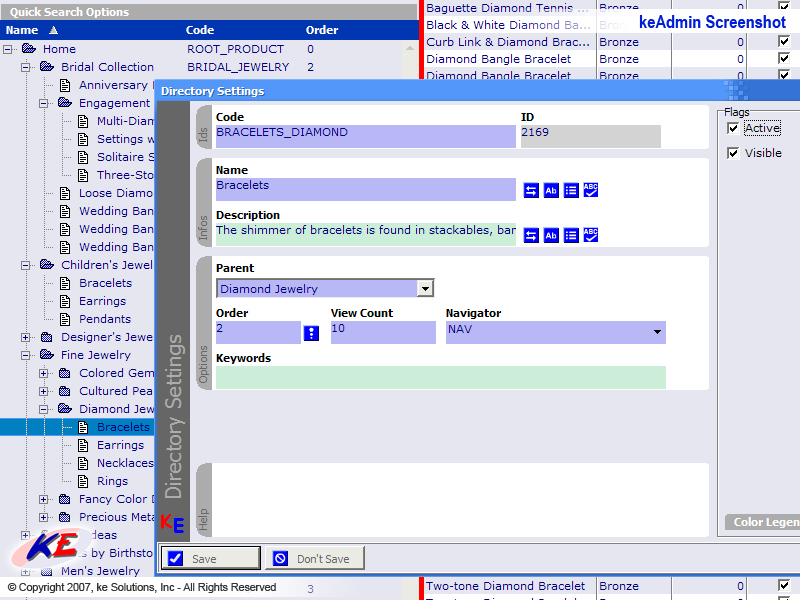800x600 pixels.
Task: Select Earrings under Diamond Jewelry in tree
Action: [120, 445]
